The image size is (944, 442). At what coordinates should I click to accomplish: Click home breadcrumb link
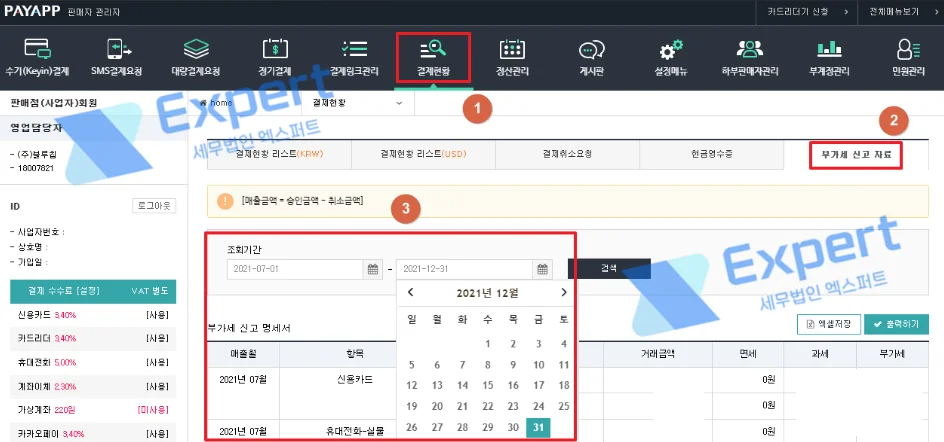(x=216, y=103)
